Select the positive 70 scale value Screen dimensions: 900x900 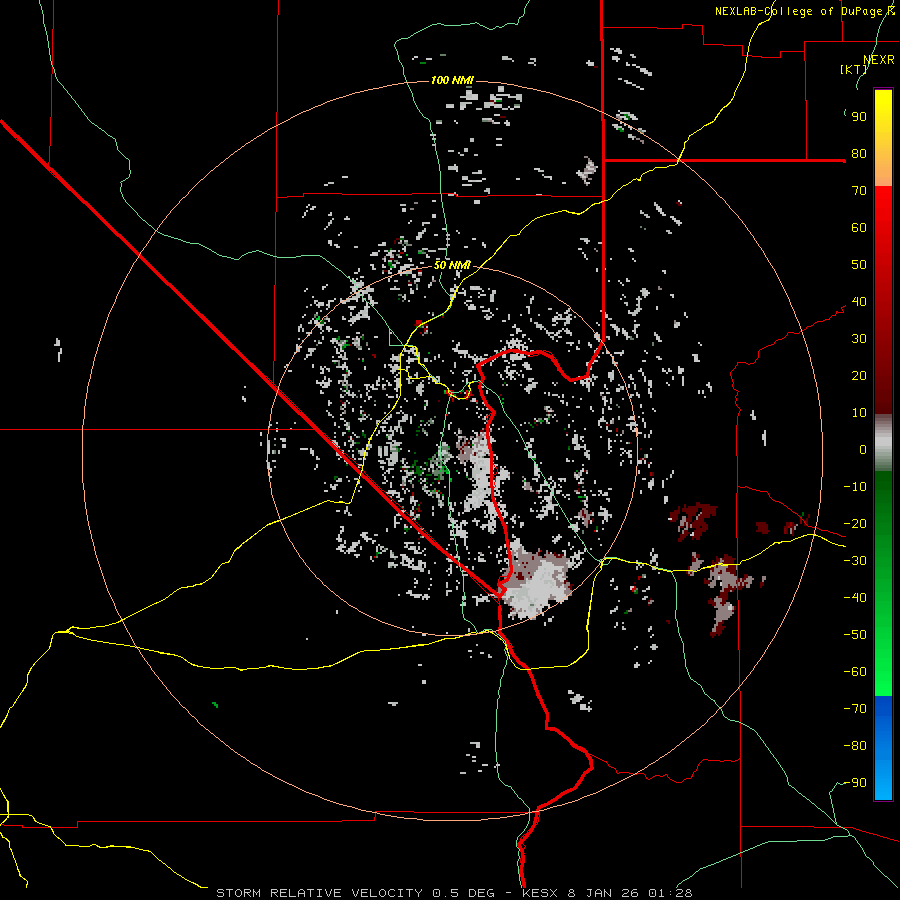click(859, 191)
